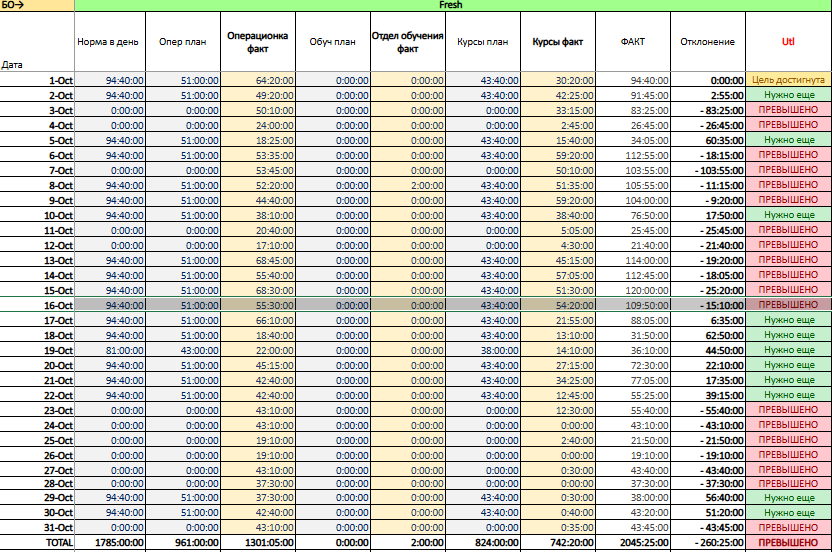Select the '17:50:00' deviation cell
832x552 pixels.
pos(708,215)
